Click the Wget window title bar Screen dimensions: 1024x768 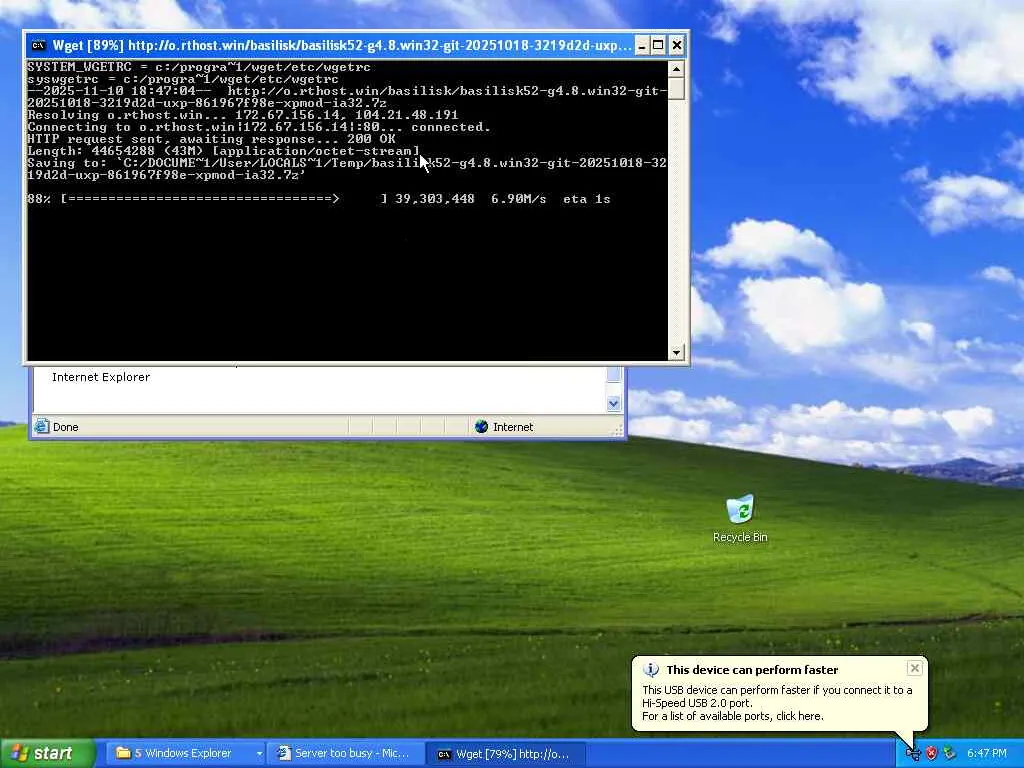pyautogui.click(x=342, y=45)
